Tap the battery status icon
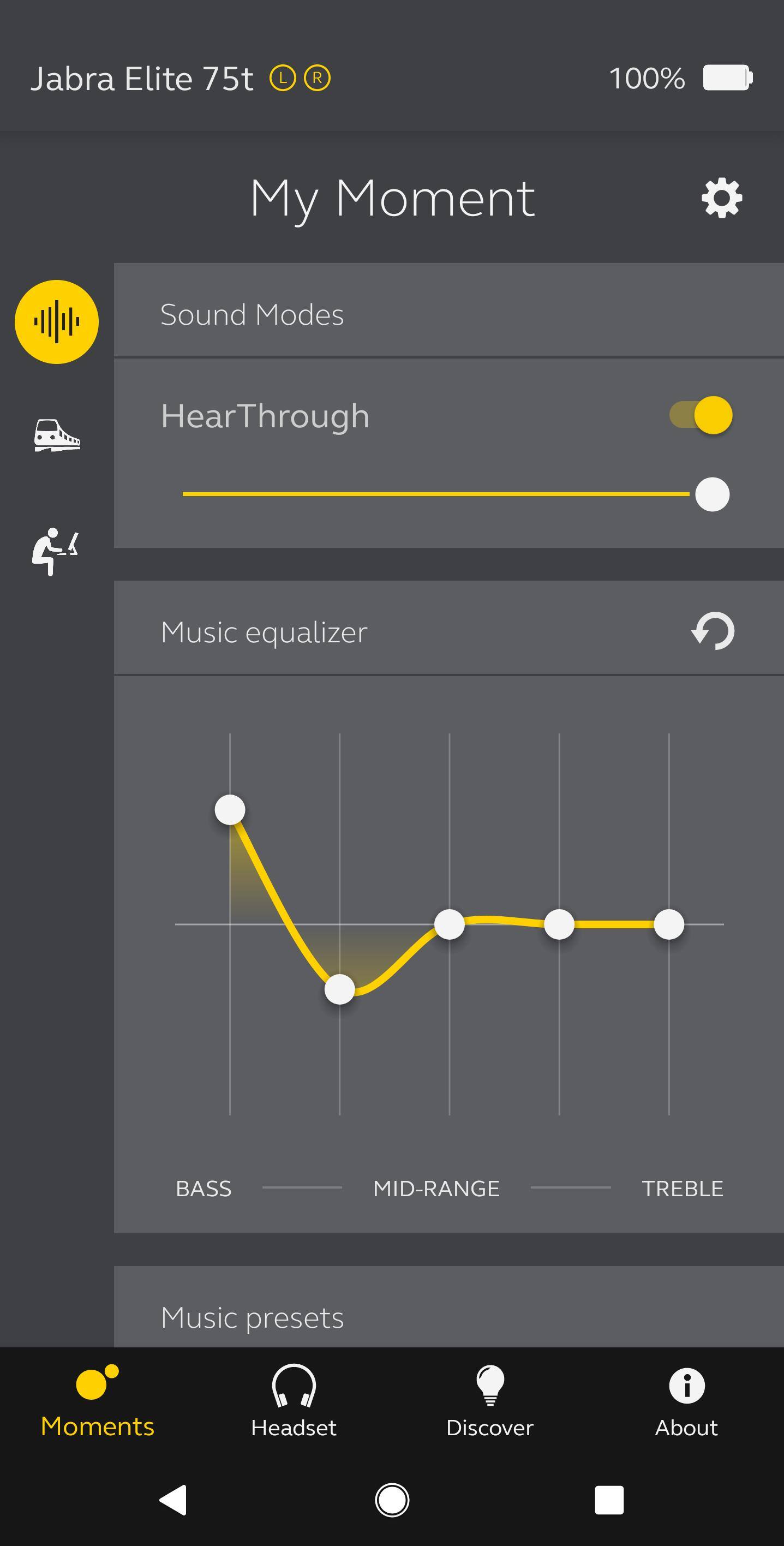The image size is (784, 1546). [x=728, y=78]
